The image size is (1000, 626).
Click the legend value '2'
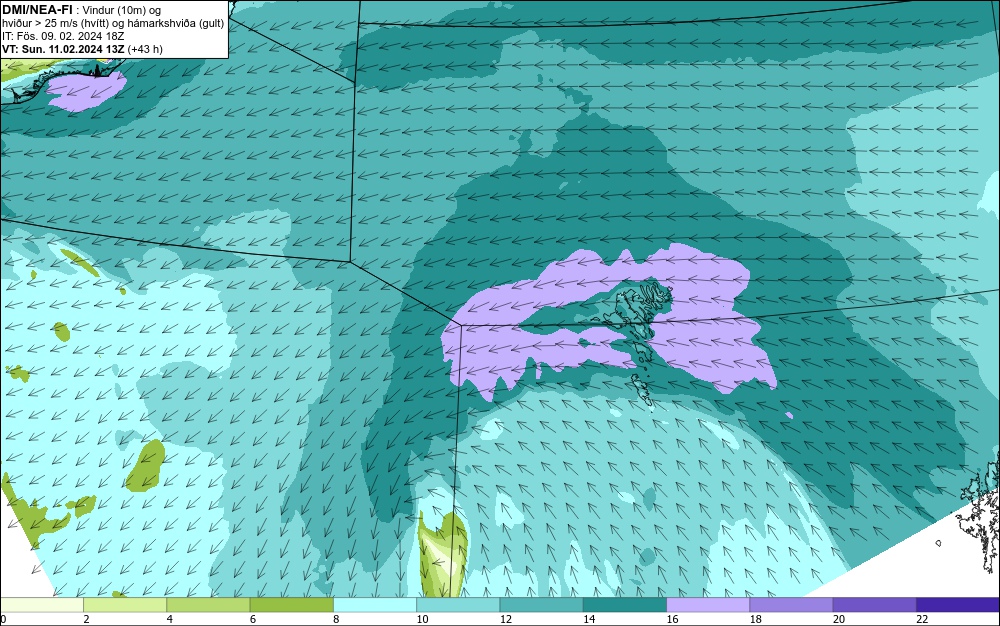86,619
